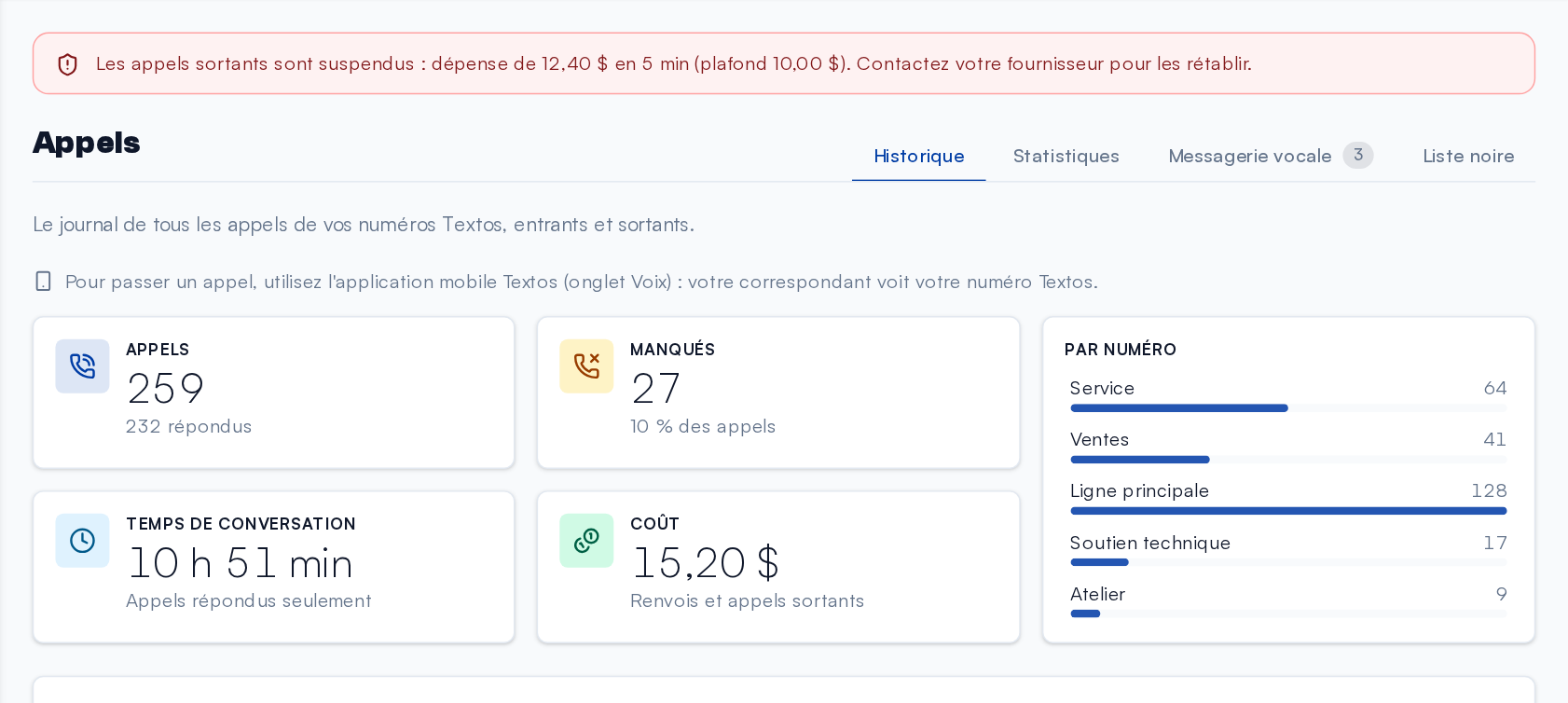Click the 'Renvois et appels sortants' caption
This screenshot has width=1568, height=703.
click(748, 600)
